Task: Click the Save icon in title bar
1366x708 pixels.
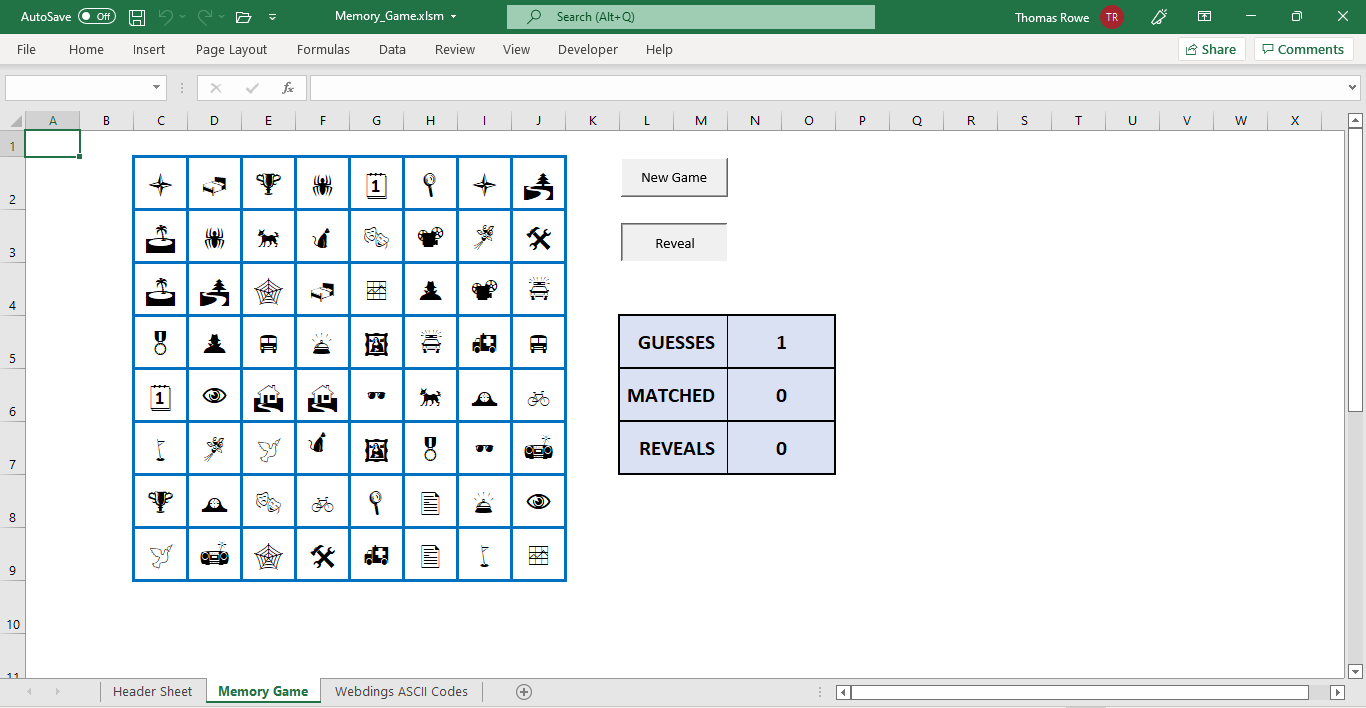Action: [137, 17]
